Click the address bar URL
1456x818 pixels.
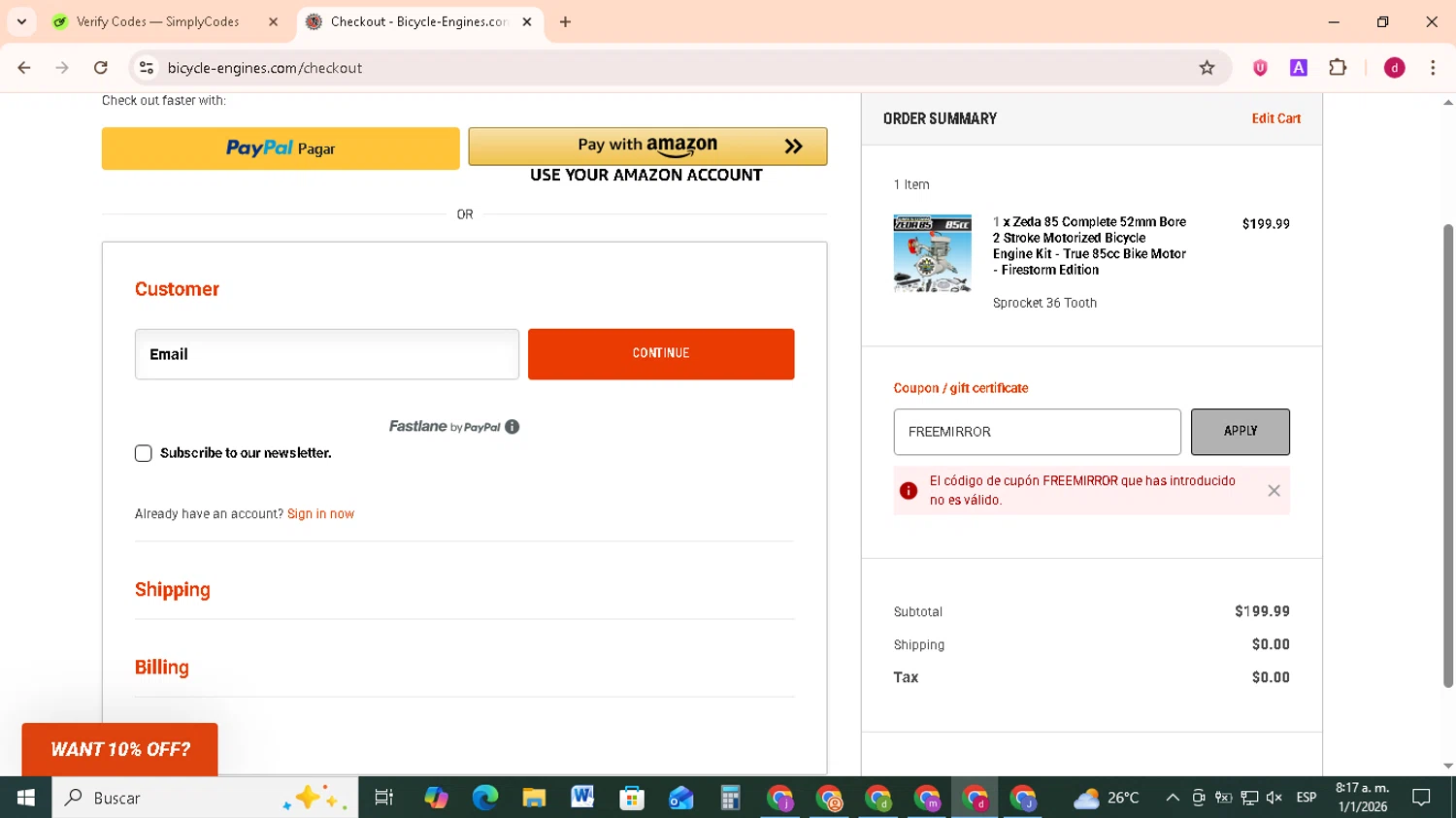265,68
